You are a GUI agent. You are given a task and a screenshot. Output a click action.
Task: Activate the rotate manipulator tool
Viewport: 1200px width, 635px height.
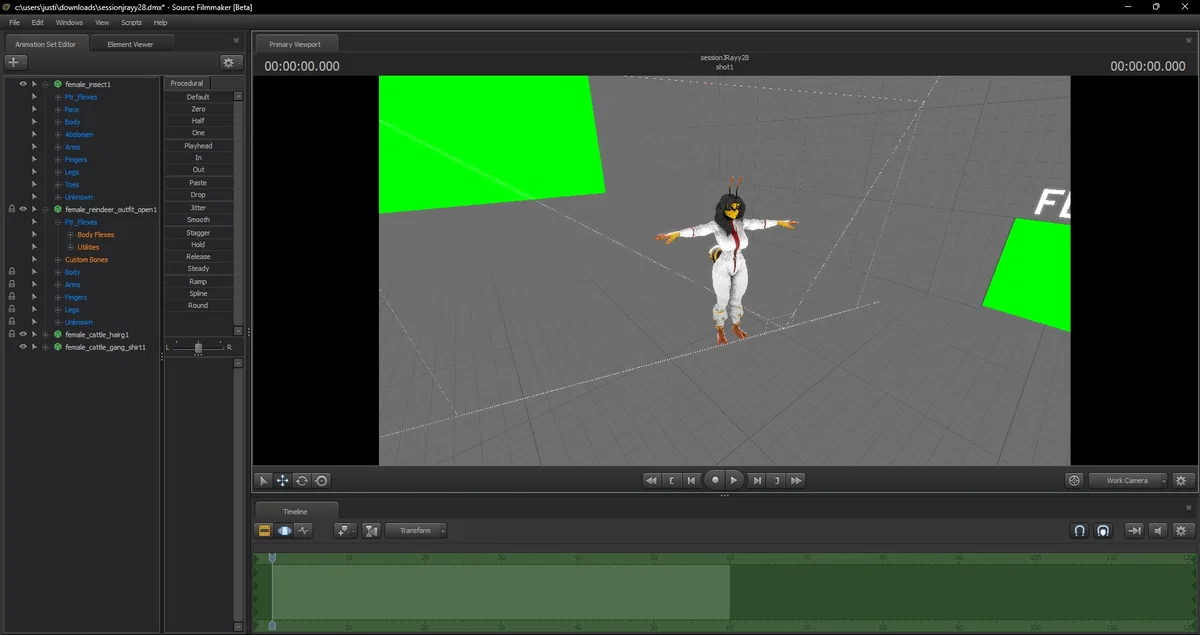[x=302, y=481]
